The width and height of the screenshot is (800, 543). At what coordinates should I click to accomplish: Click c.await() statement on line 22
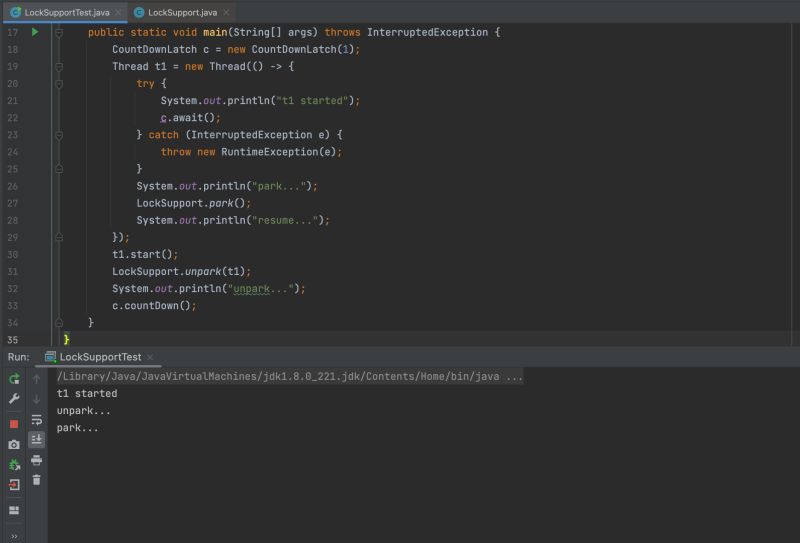point(190,118)
